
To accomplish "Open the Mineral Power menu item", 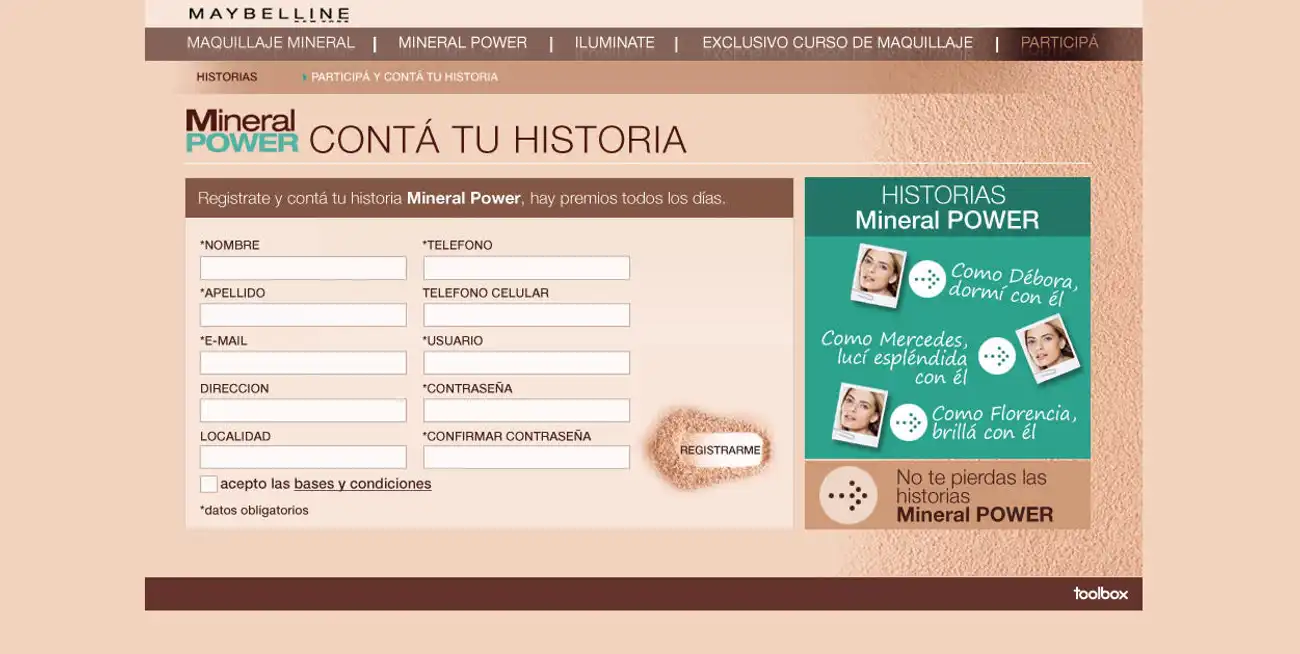I will tap(462, 43).
